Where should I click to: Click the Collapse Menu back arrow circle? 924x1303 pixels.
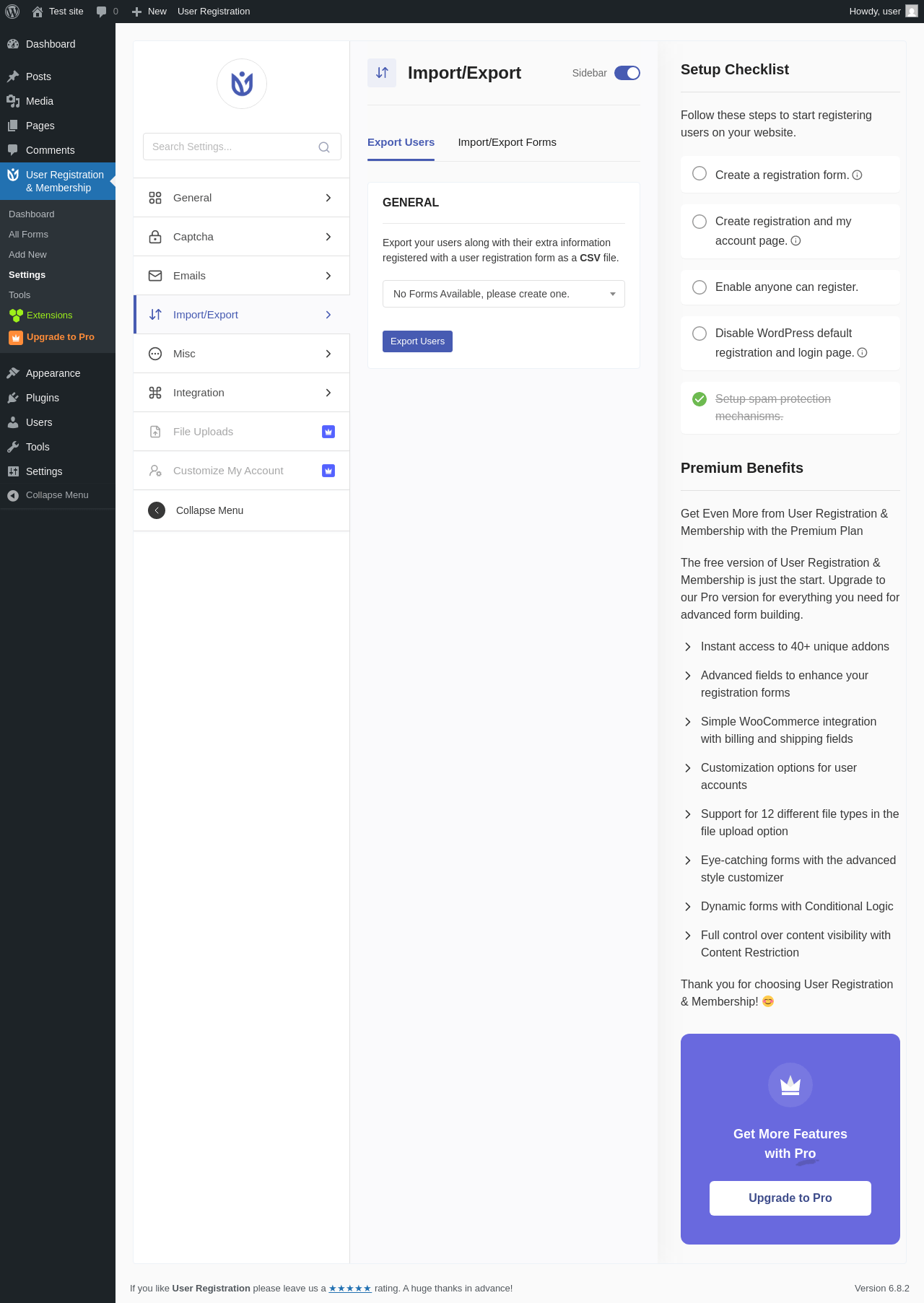(157, 510)
